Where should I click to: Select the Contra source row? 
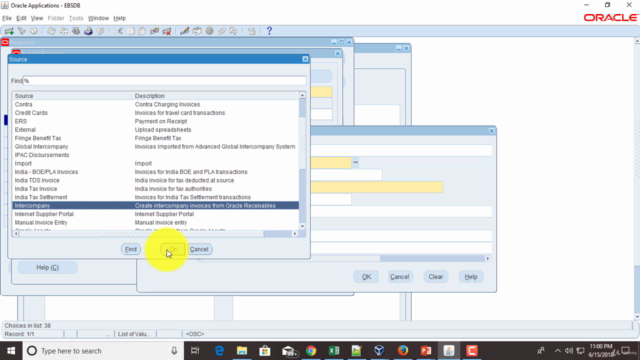tap(156, 104)
